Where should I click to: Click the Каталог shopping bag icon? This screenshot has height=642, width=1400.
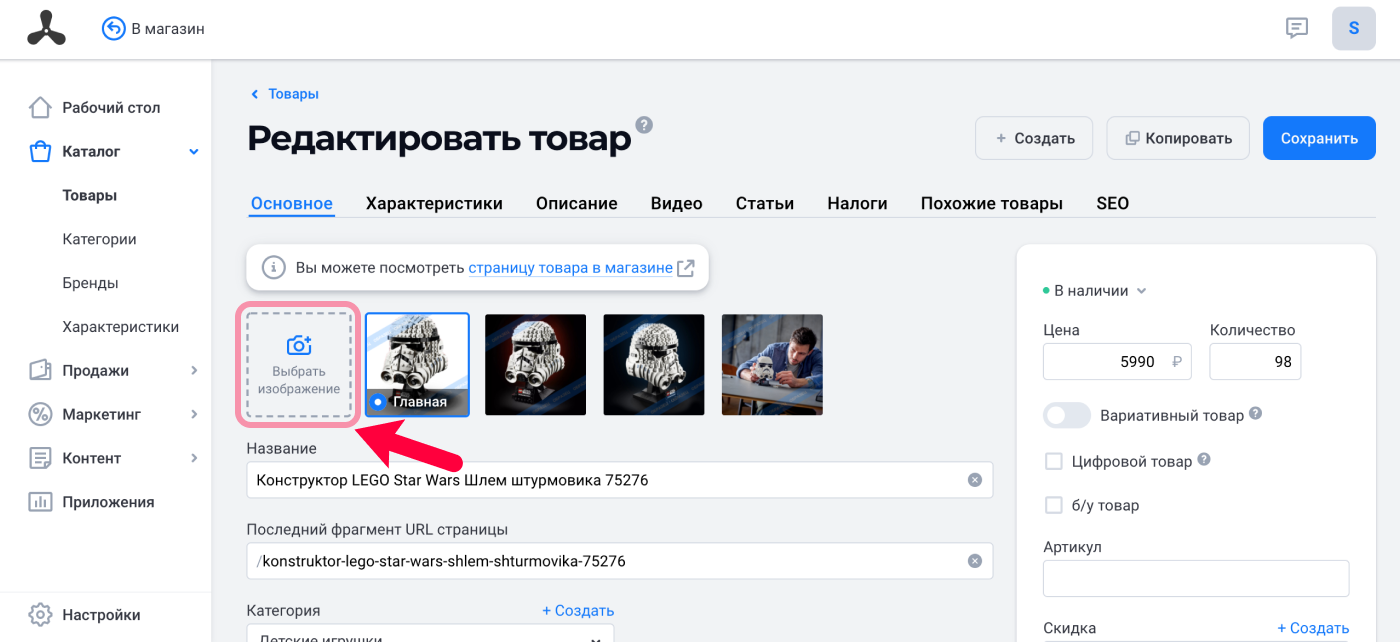(x=40, y=152)
